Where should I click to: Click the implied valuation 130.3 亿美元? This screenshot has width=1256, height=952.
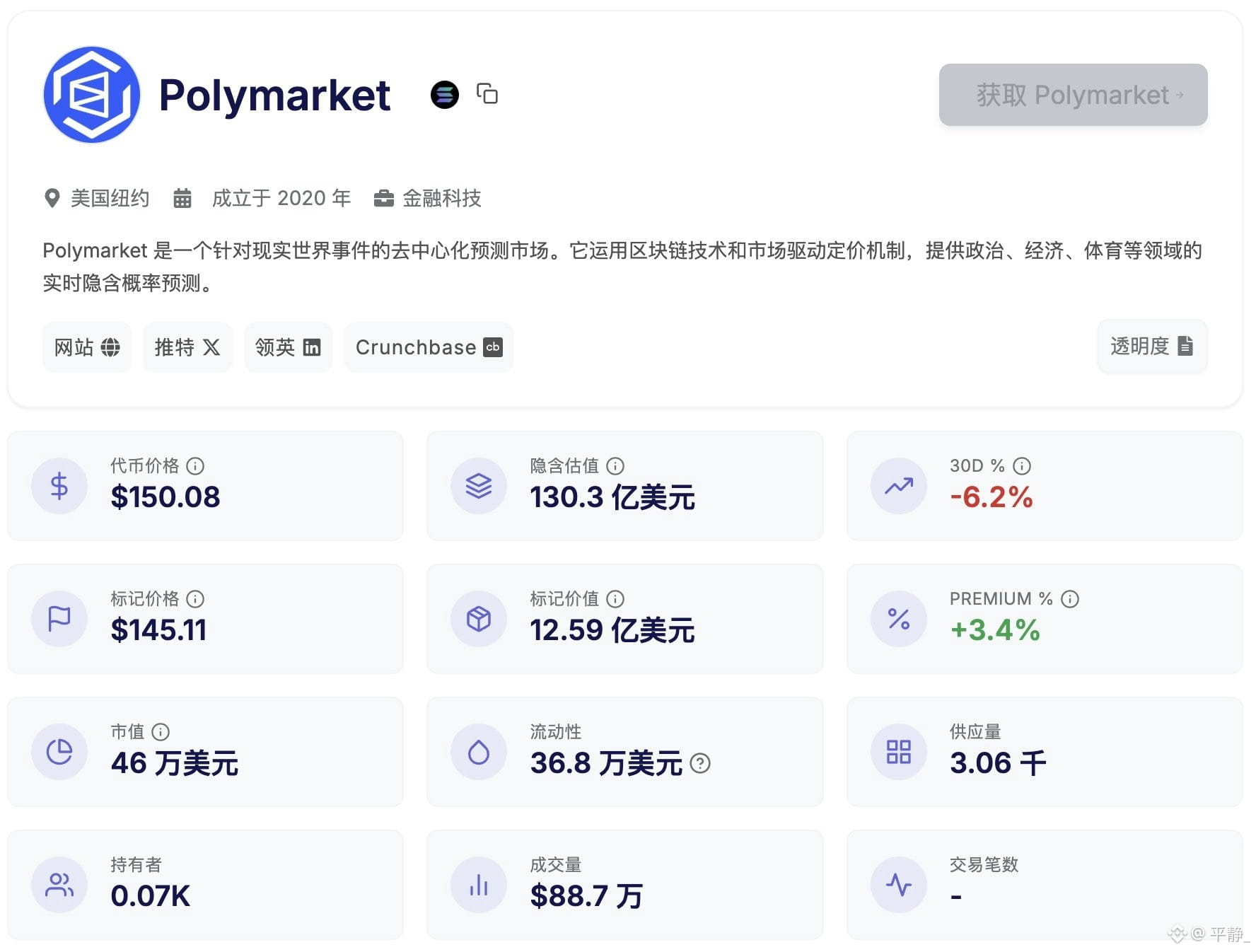(x=612, y=497)
